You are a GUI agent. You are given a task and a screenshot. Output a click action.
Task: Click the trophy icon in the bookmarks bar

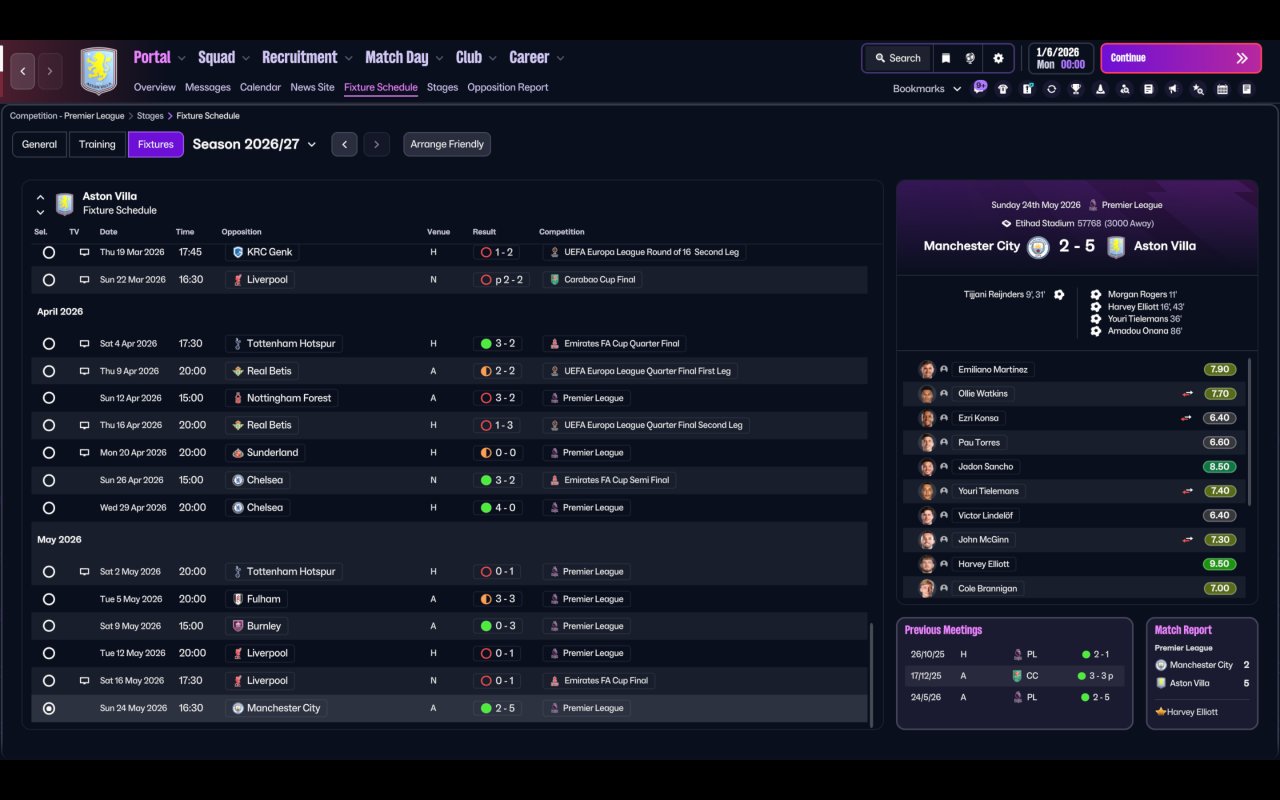(1076, 89)
